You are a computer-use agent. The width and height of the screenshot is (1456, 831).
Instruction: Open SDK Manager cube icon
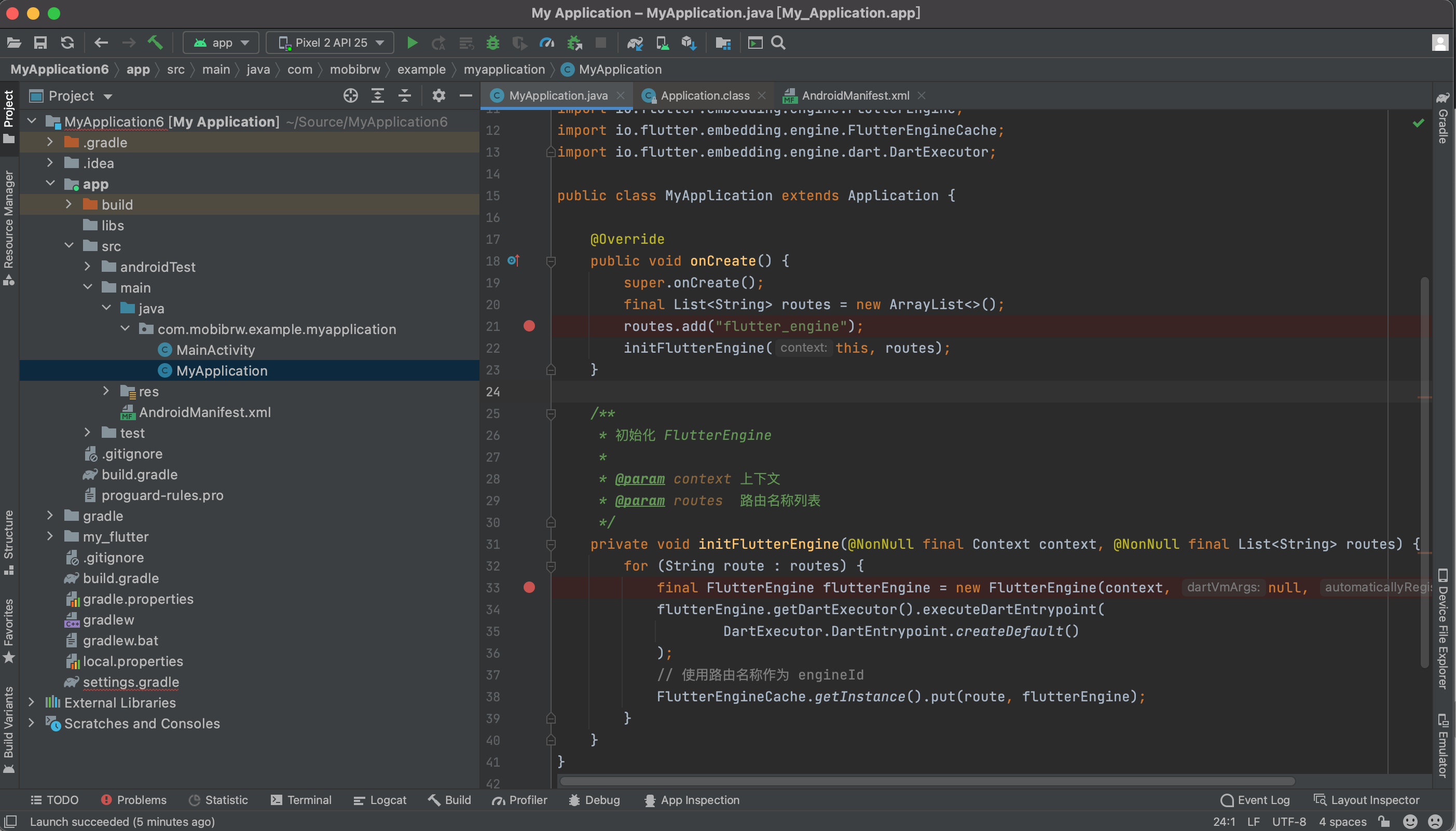click(x=689, y=43)
